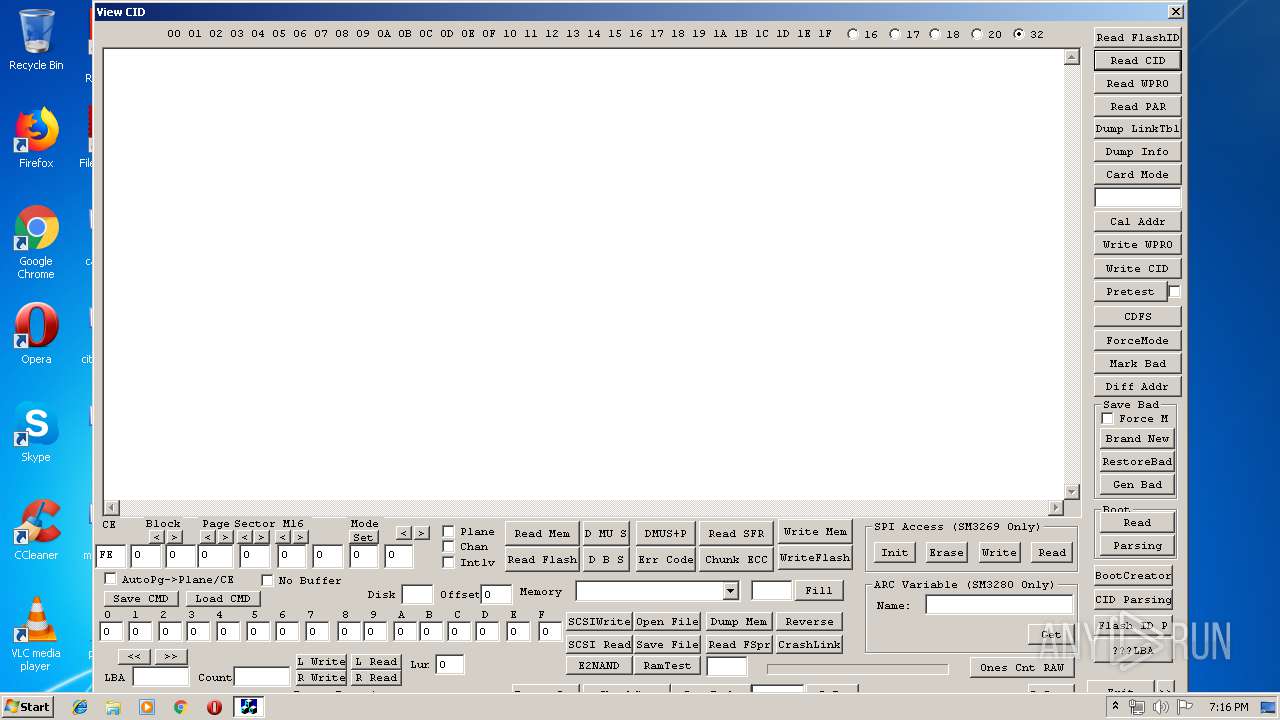1280x720 pixels.
Task: Open File Explorer from the taskbar
Action: pyautogui.click(x=113, y=707)
